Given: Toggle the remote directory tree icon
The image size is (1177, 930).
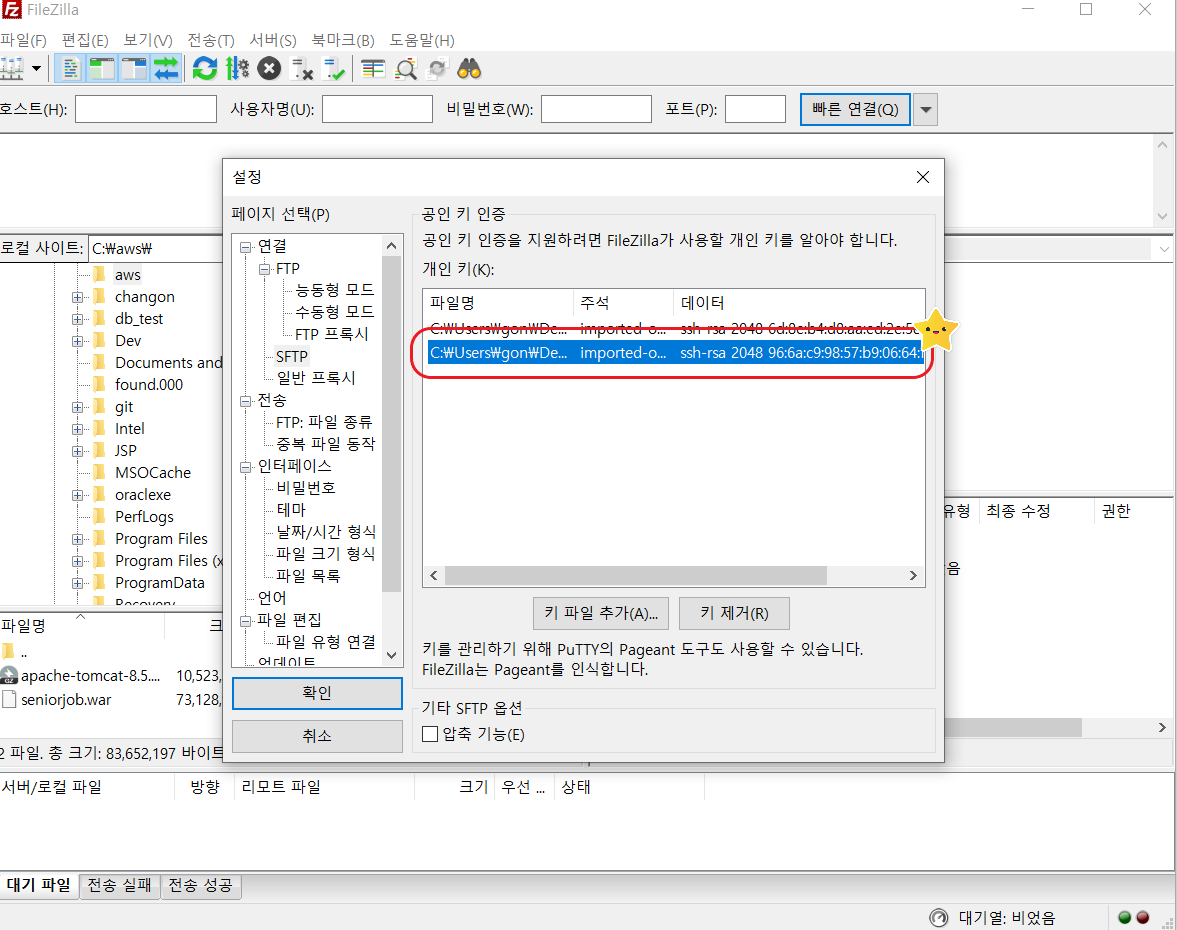Looking at the screenshot, I should coord(134,69).
